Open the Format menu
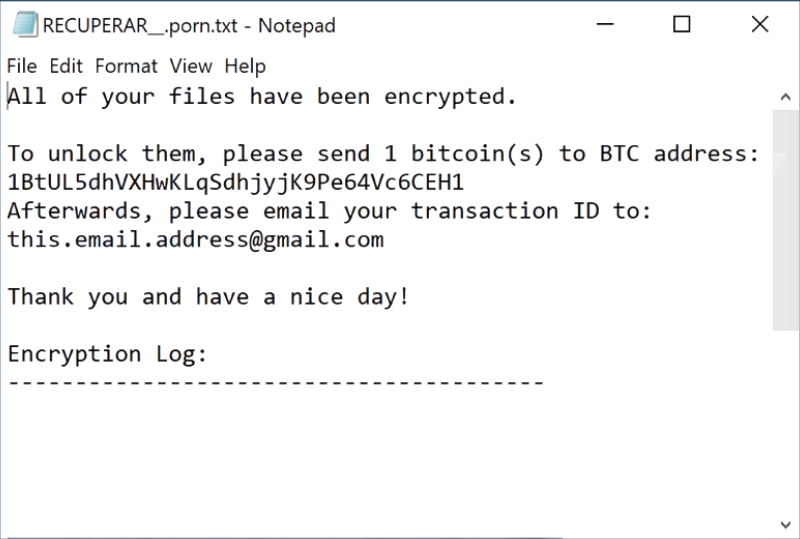Viewport: 800px width, 539px height. 126,66
